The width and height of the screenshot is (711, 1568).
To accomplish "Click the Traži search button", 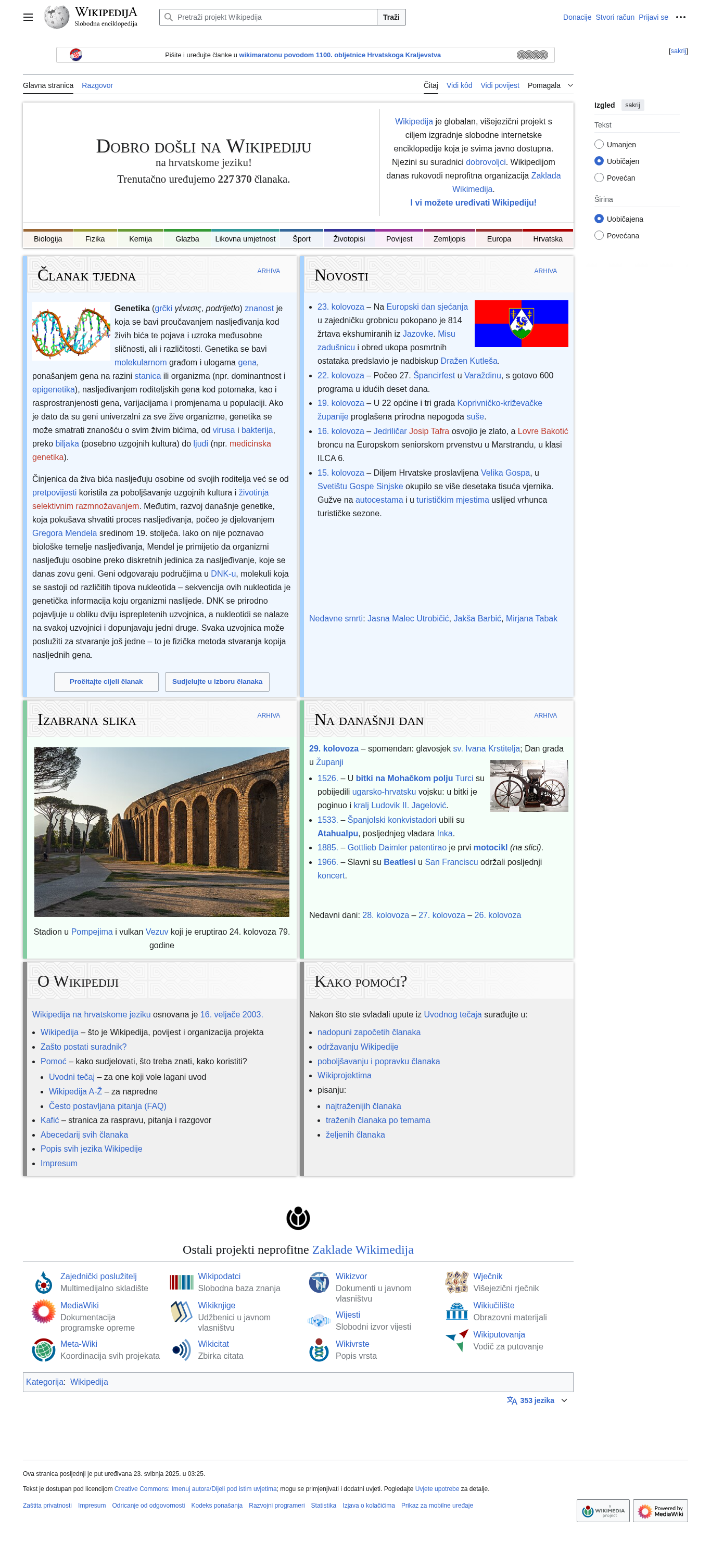I will [391, 17].
